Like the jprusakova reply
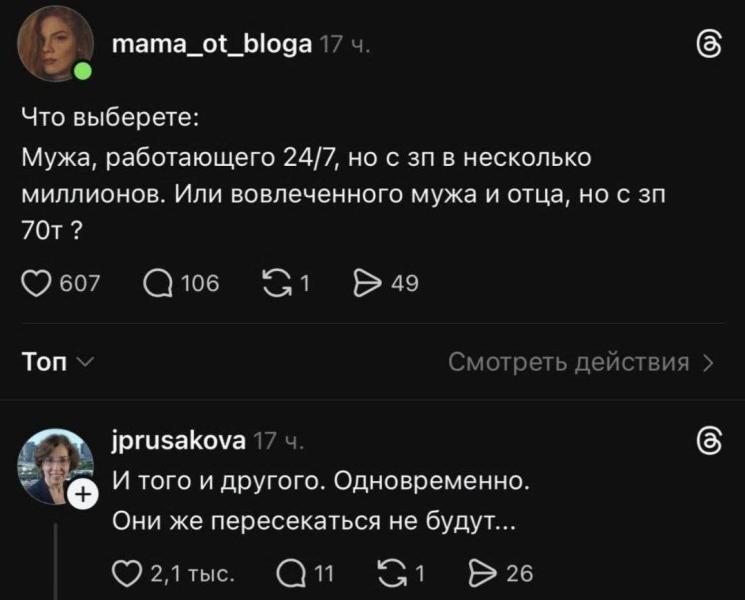This screenshot has width=745, height=600. coord(127,573)
